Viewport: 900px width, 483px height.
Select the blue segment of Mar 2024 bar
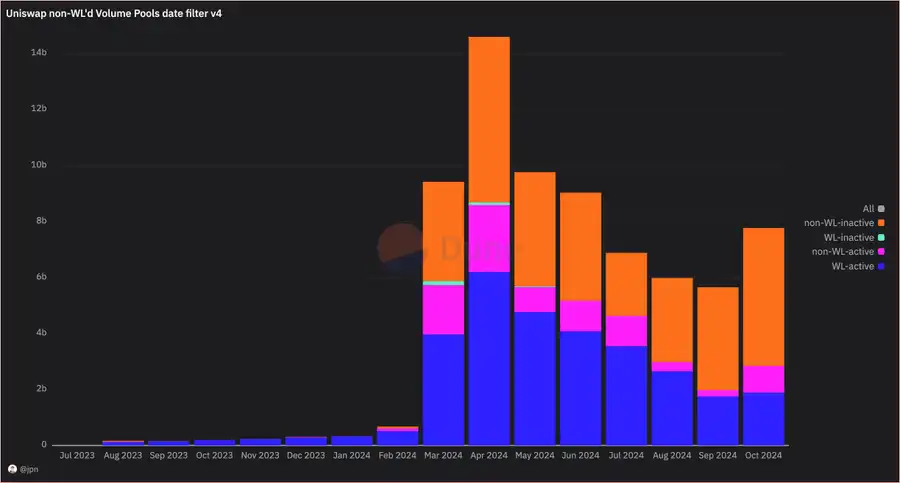(x=443, y=390)
